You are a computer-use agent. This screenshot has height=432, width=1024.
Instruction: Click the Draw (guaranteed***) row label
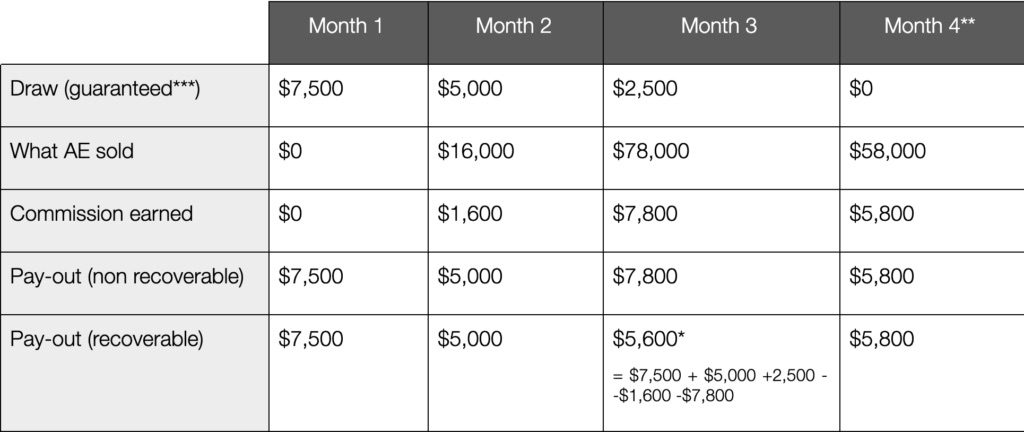tap(106, 89)
